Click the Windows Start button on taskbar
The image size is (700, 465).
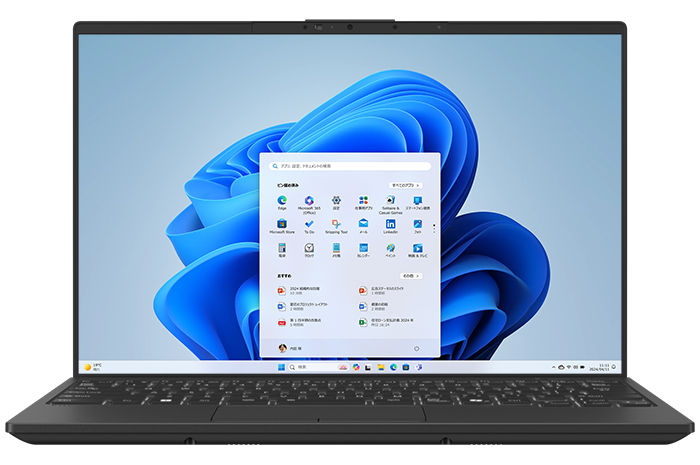click(279, 367)
